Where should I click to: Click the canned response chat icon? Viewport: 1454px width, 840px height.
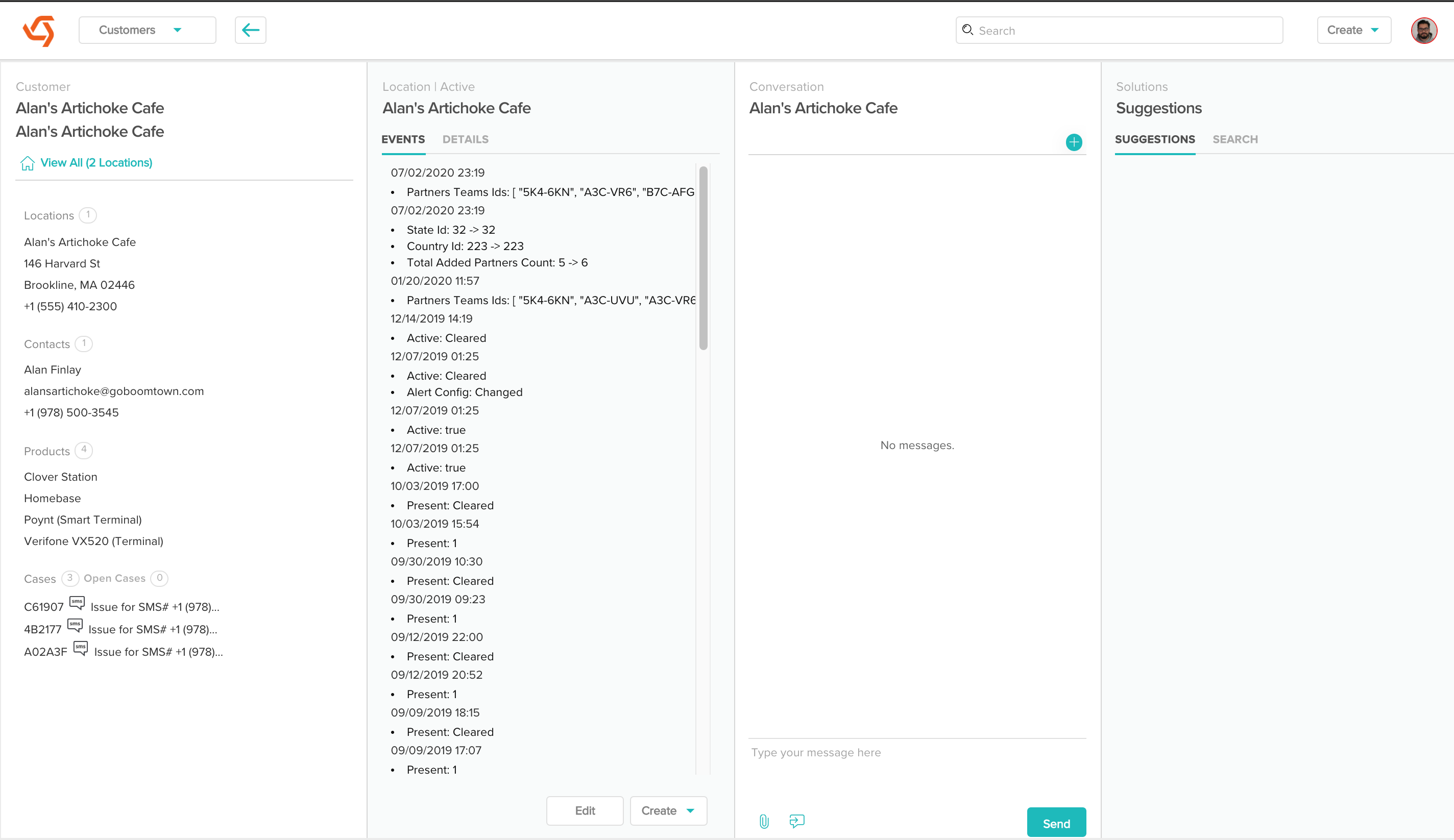point(797,821)
